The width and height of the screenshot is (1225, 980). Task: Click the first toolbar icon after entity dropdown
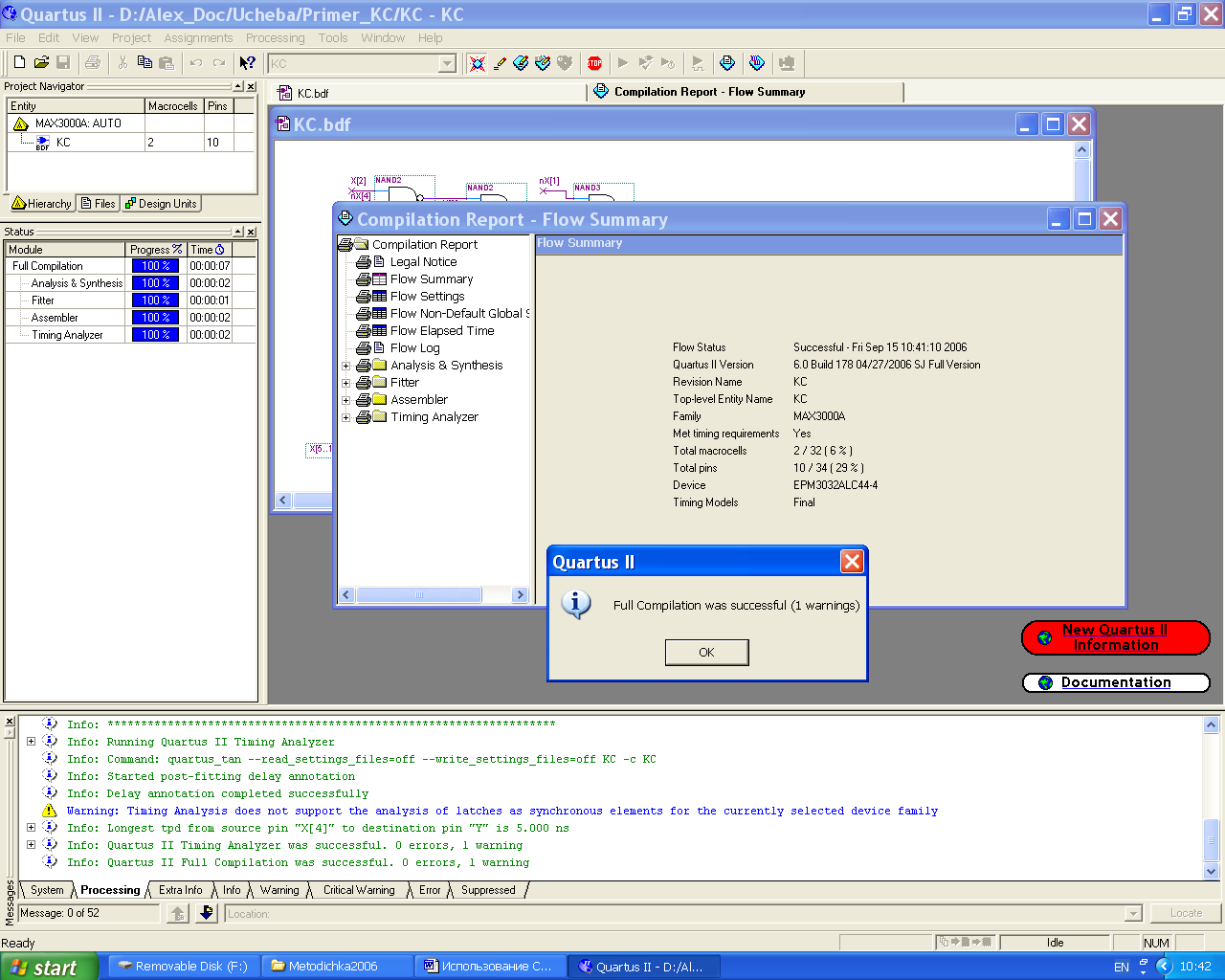(478, 63)
